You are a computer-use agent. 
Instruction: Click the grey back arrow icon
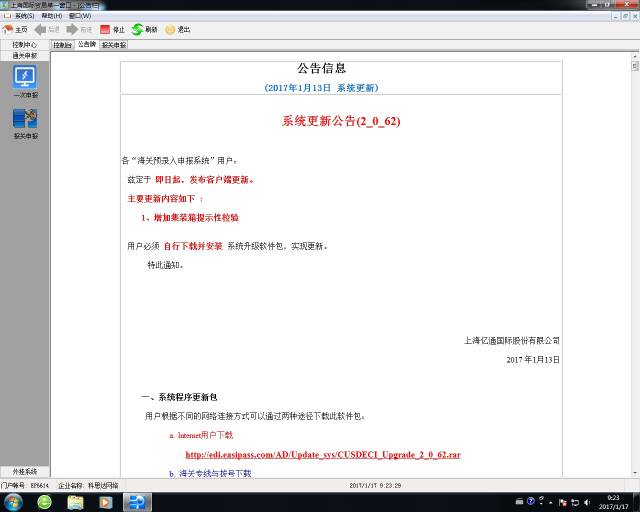pyautogui.click(x=40, y=29)
